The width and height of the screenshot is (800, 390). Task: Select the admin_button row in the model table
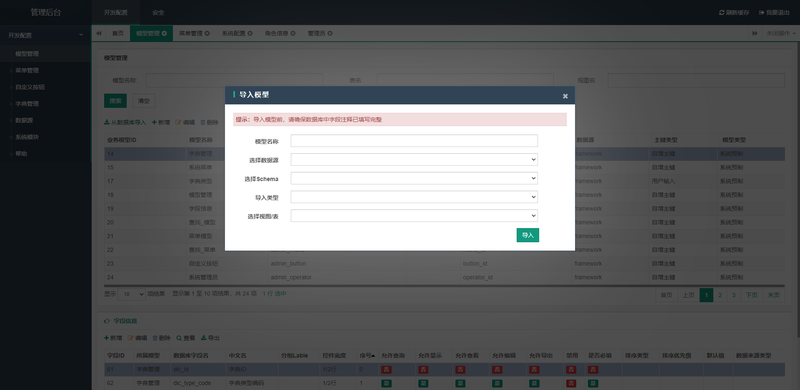444,263
